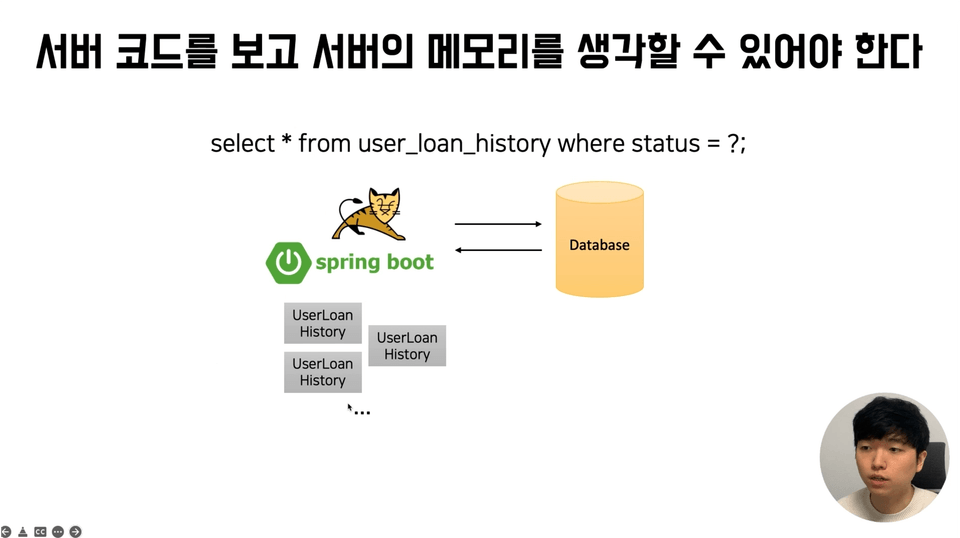Viewport: 960px width, 538px height.
Task: Click the Database cylinder
Action: point(599,239)
